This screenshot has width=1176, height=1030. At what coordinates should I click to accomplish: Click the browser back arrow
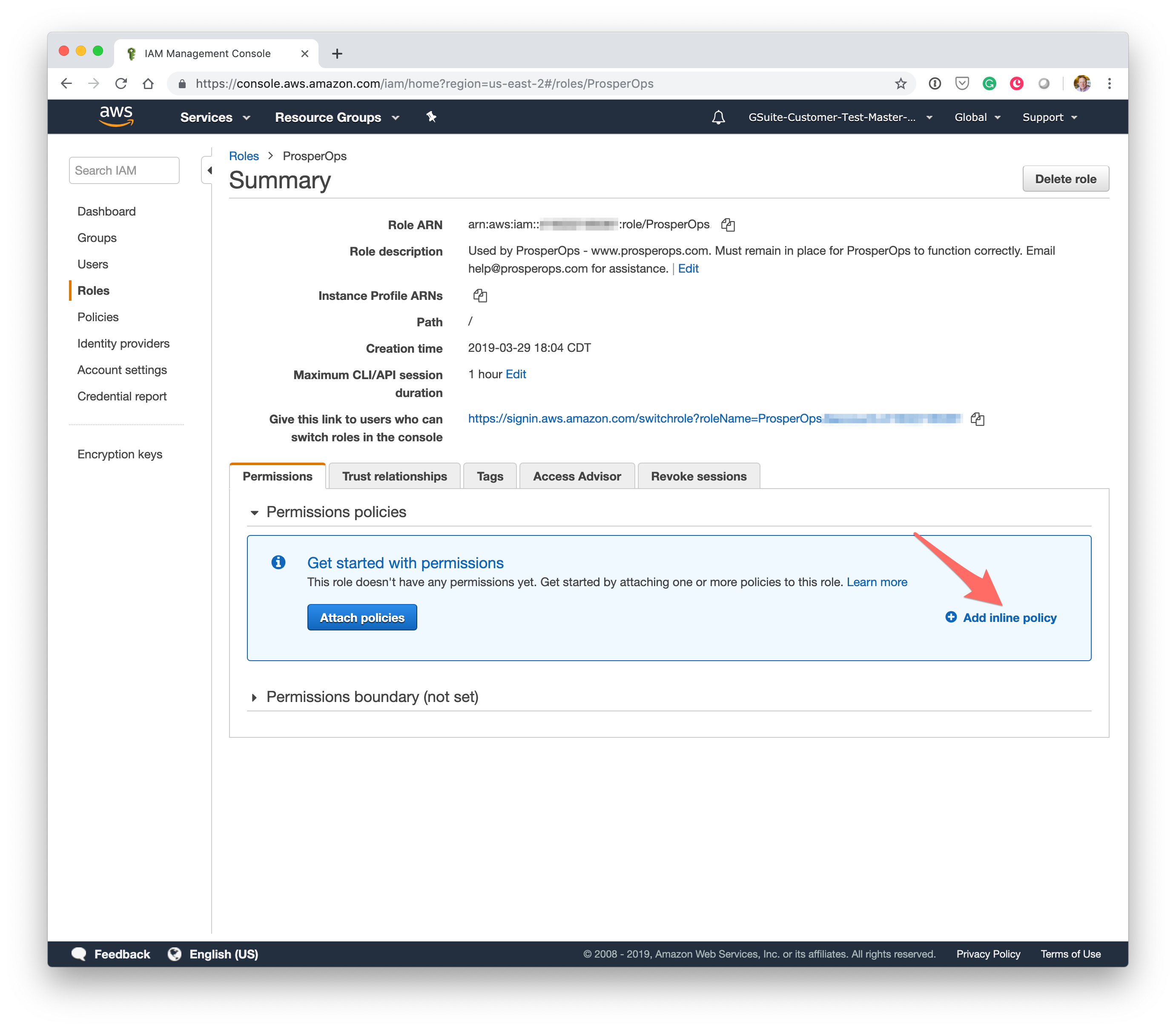coord(67,83)
